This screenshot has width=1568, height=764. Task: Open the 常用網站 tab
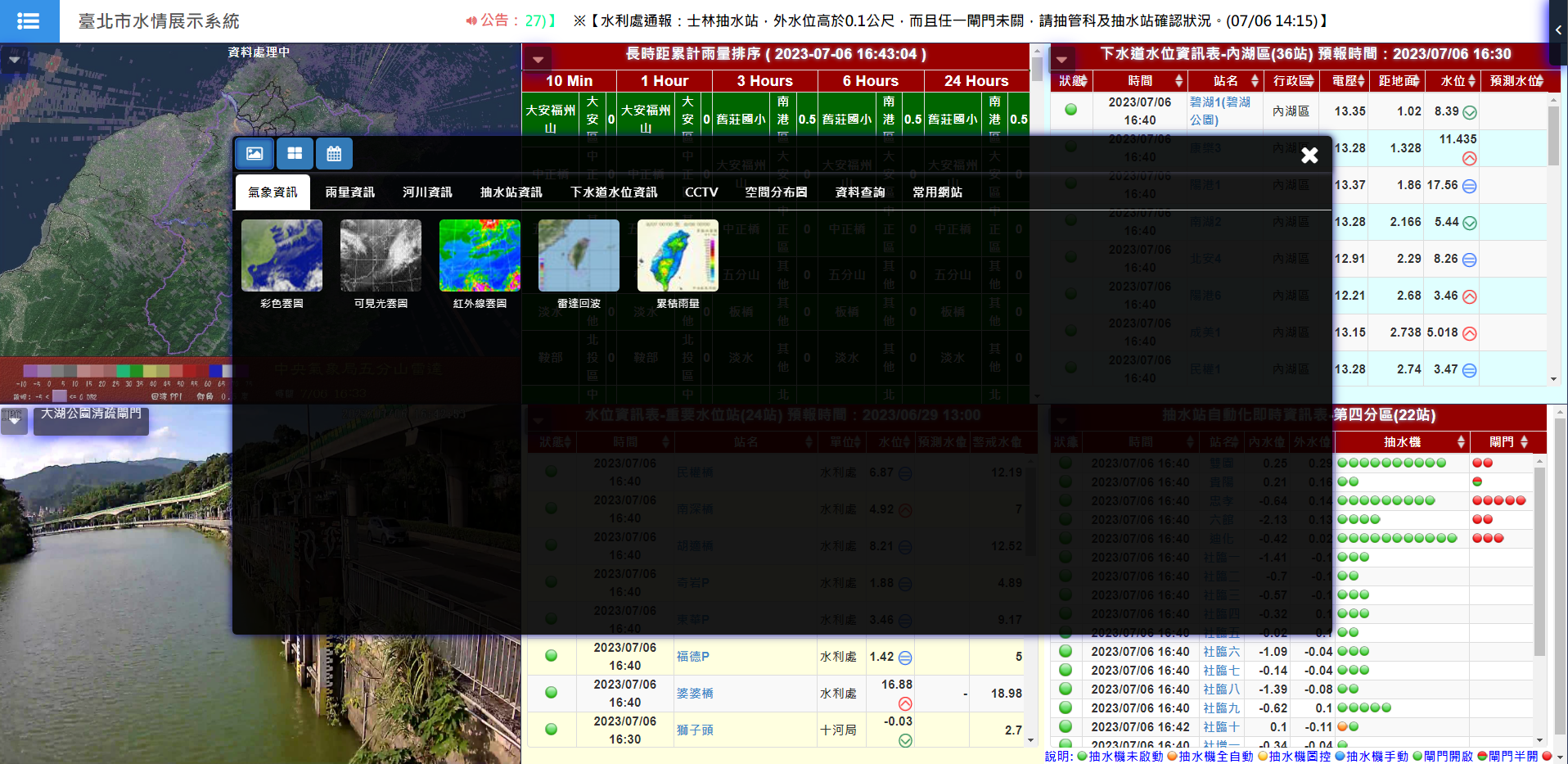[937, 192]
